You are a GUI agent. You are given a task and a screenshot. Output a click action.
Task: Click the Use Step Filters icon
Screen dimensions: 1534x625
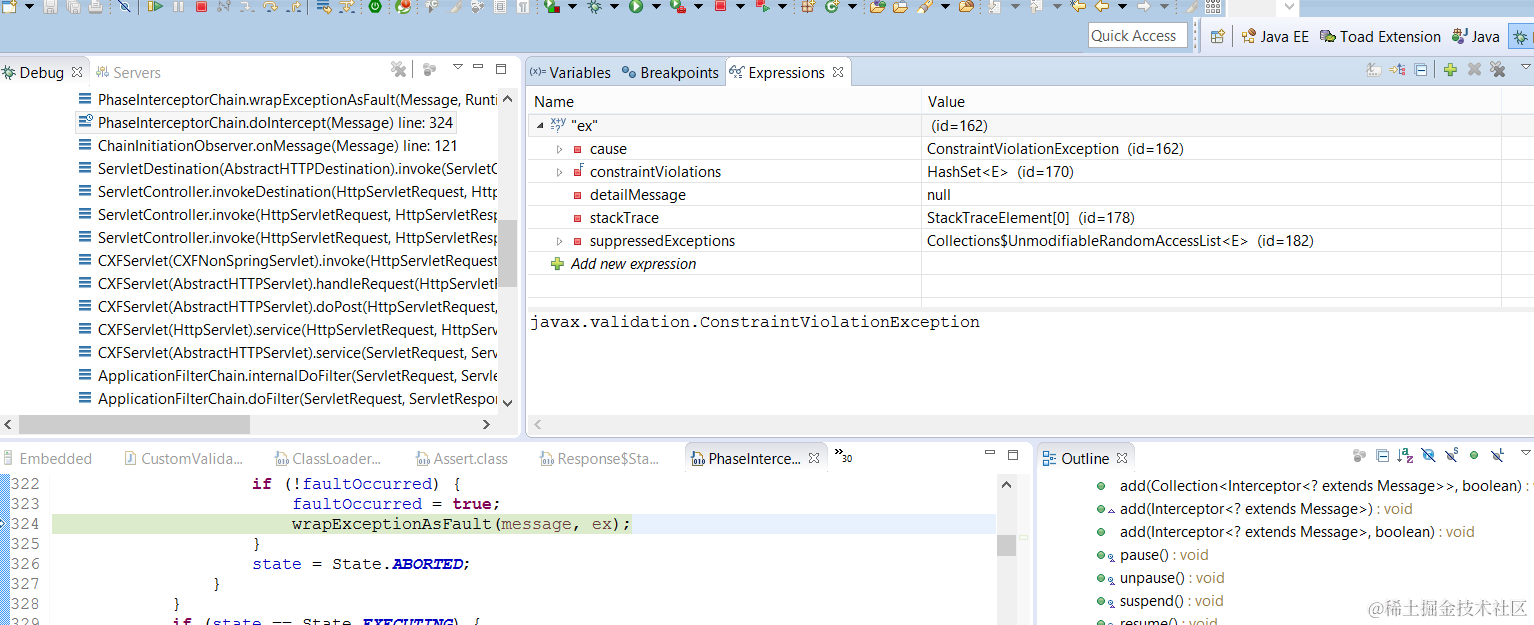347,6
